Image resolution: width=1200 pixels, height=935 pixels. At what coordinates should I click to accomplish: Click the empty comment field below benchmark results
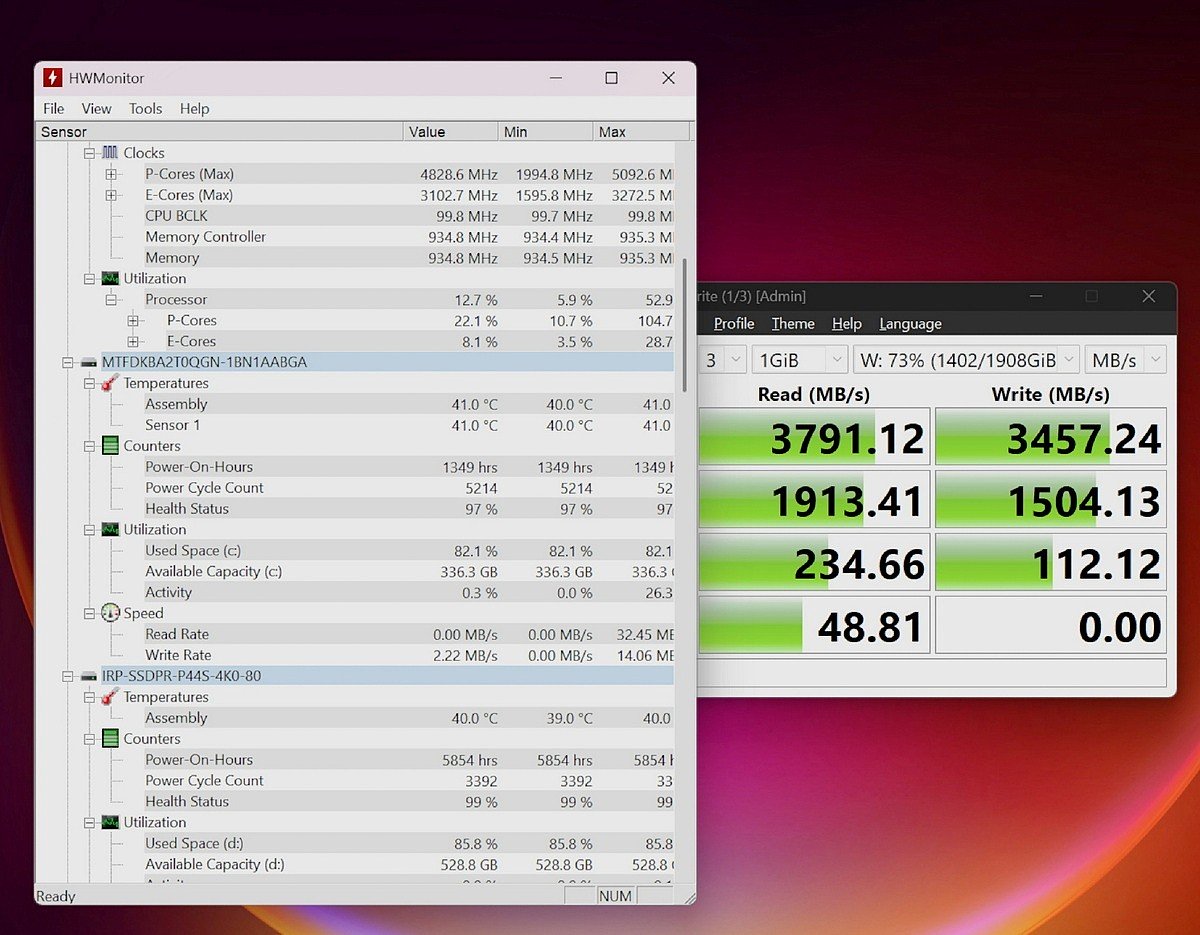932,673
